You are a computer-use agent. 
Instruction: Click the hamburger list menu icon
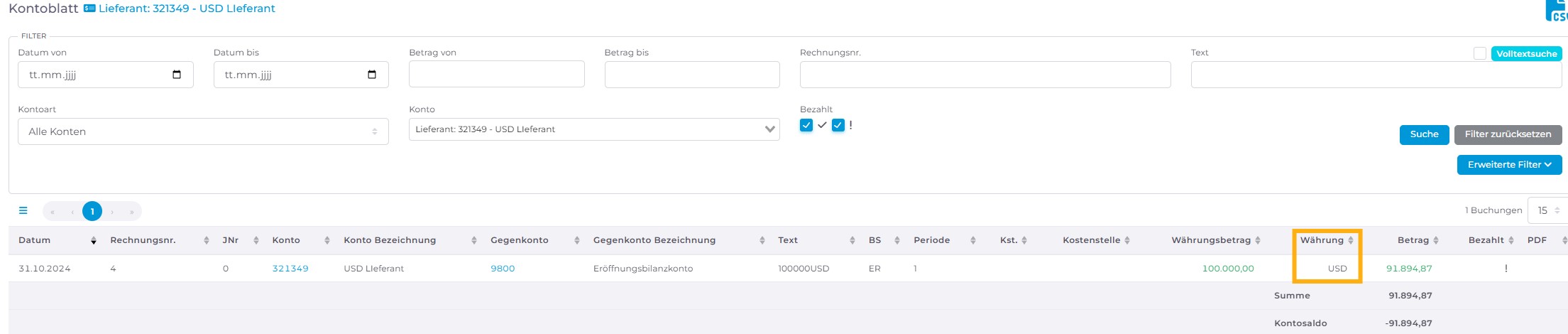[23, 210]
